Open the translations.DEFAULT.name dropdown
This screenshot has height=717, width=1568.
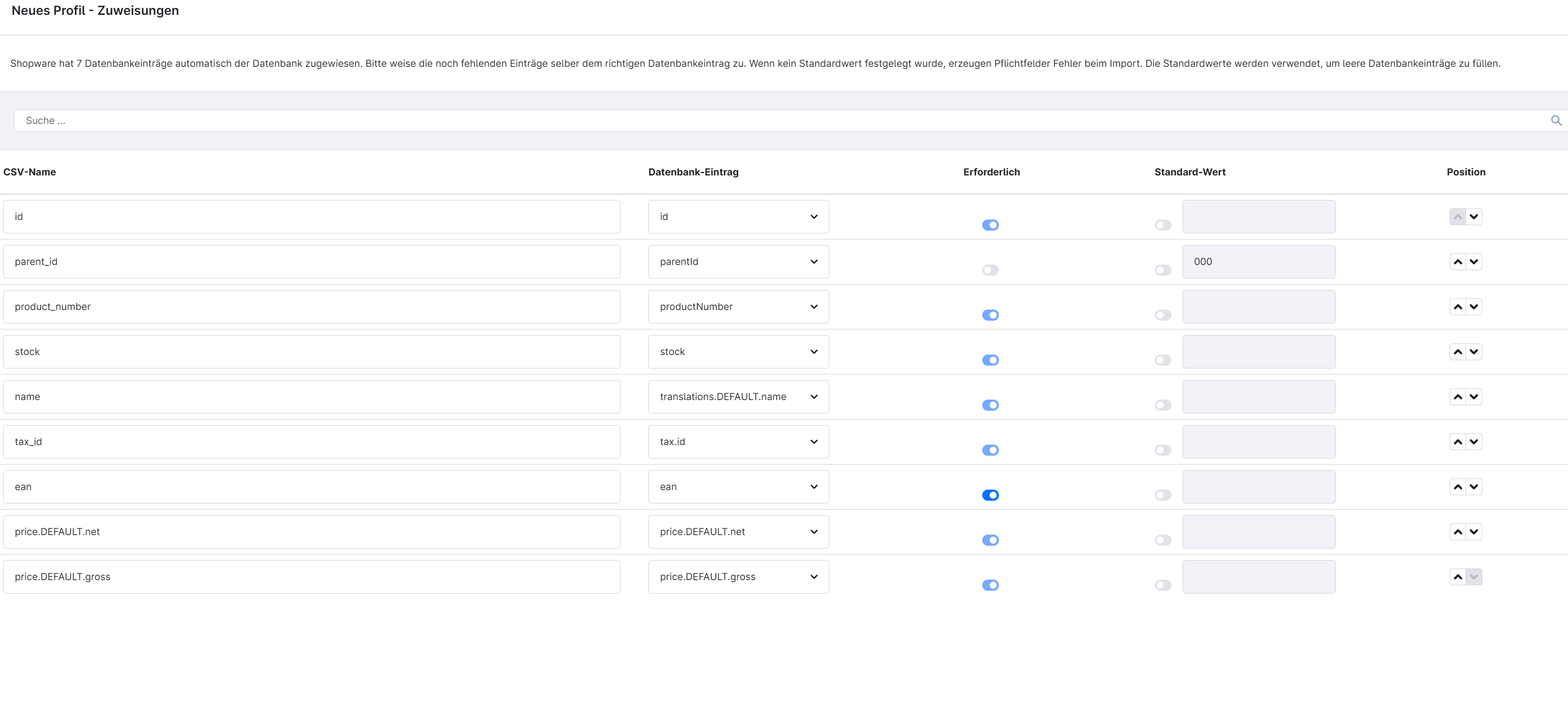738,397
